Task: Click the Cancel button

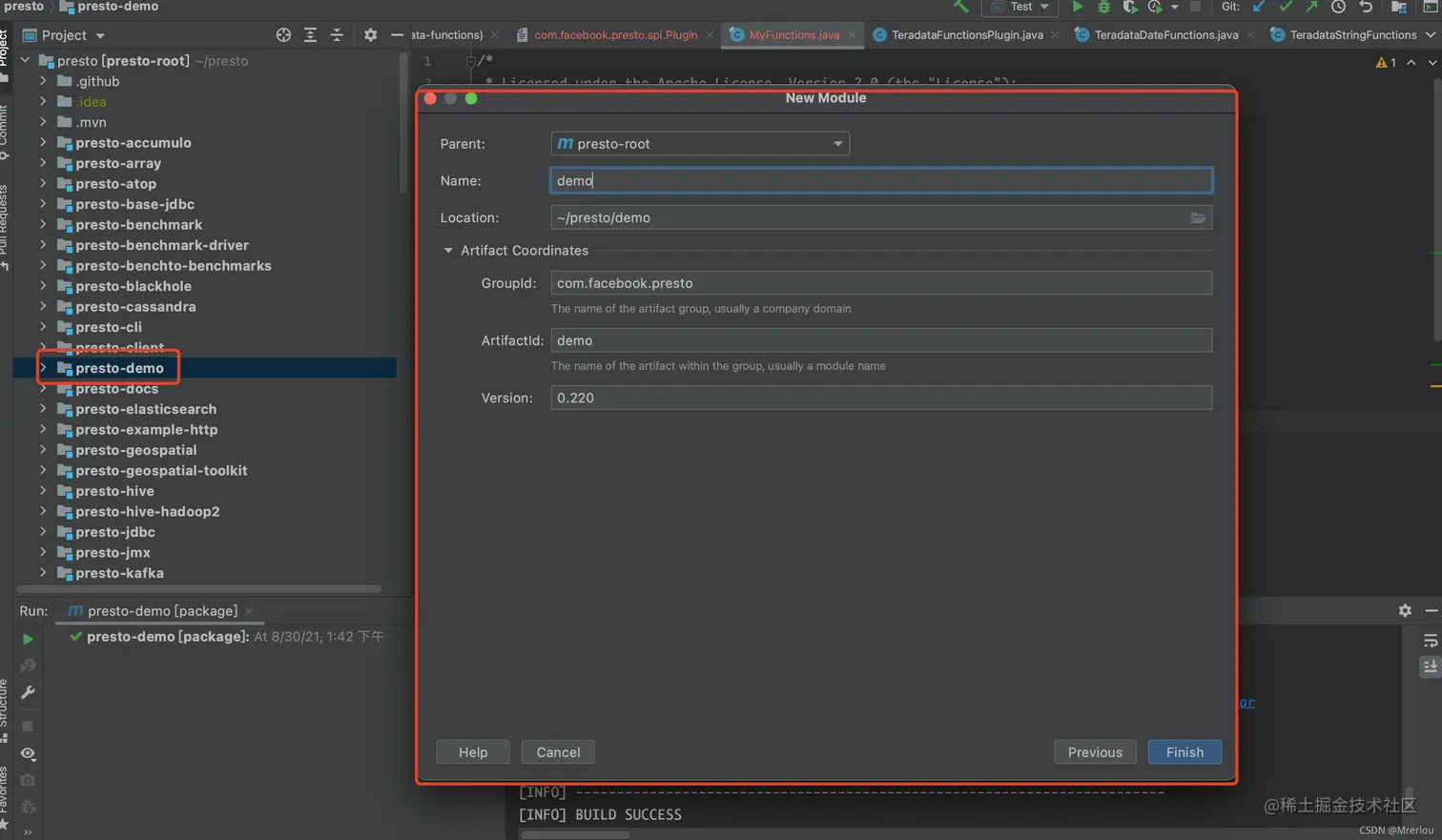Action: (x=558, y=752)
